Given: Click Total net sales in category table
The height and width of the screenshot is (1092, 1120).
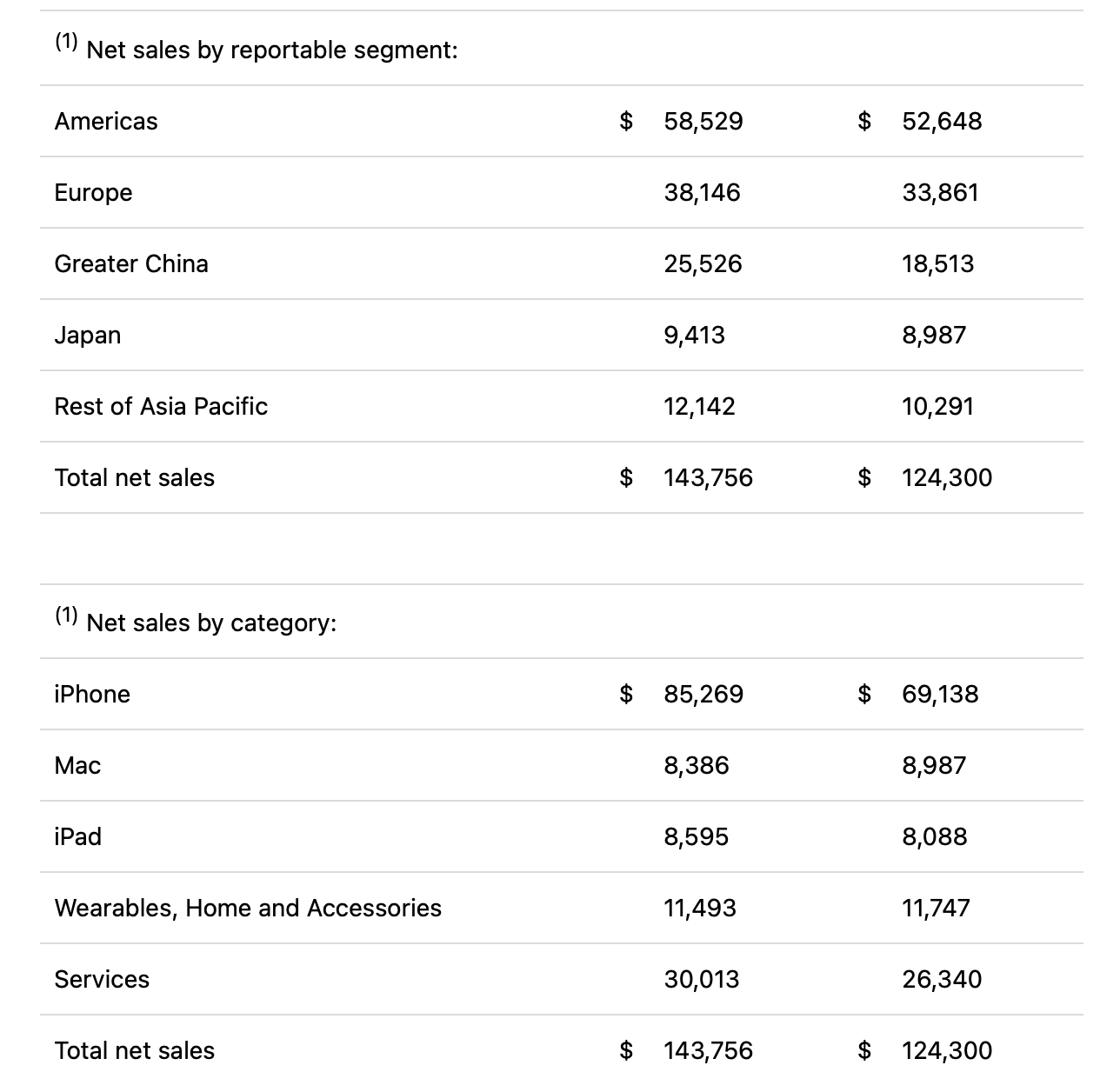Looking at the screenshot, I should click(x=135, y=1050).
